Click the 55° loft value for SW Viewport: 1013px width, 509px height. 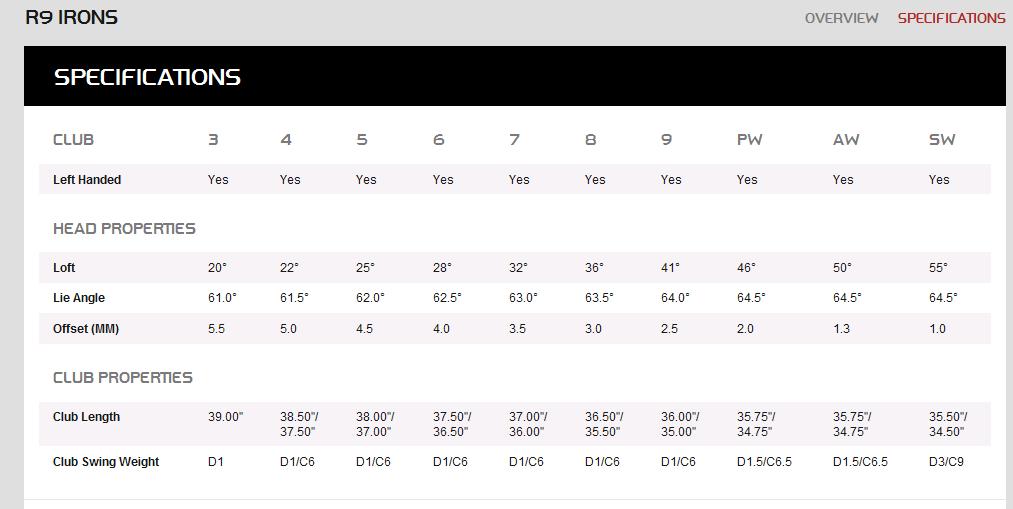click(938, 267)
